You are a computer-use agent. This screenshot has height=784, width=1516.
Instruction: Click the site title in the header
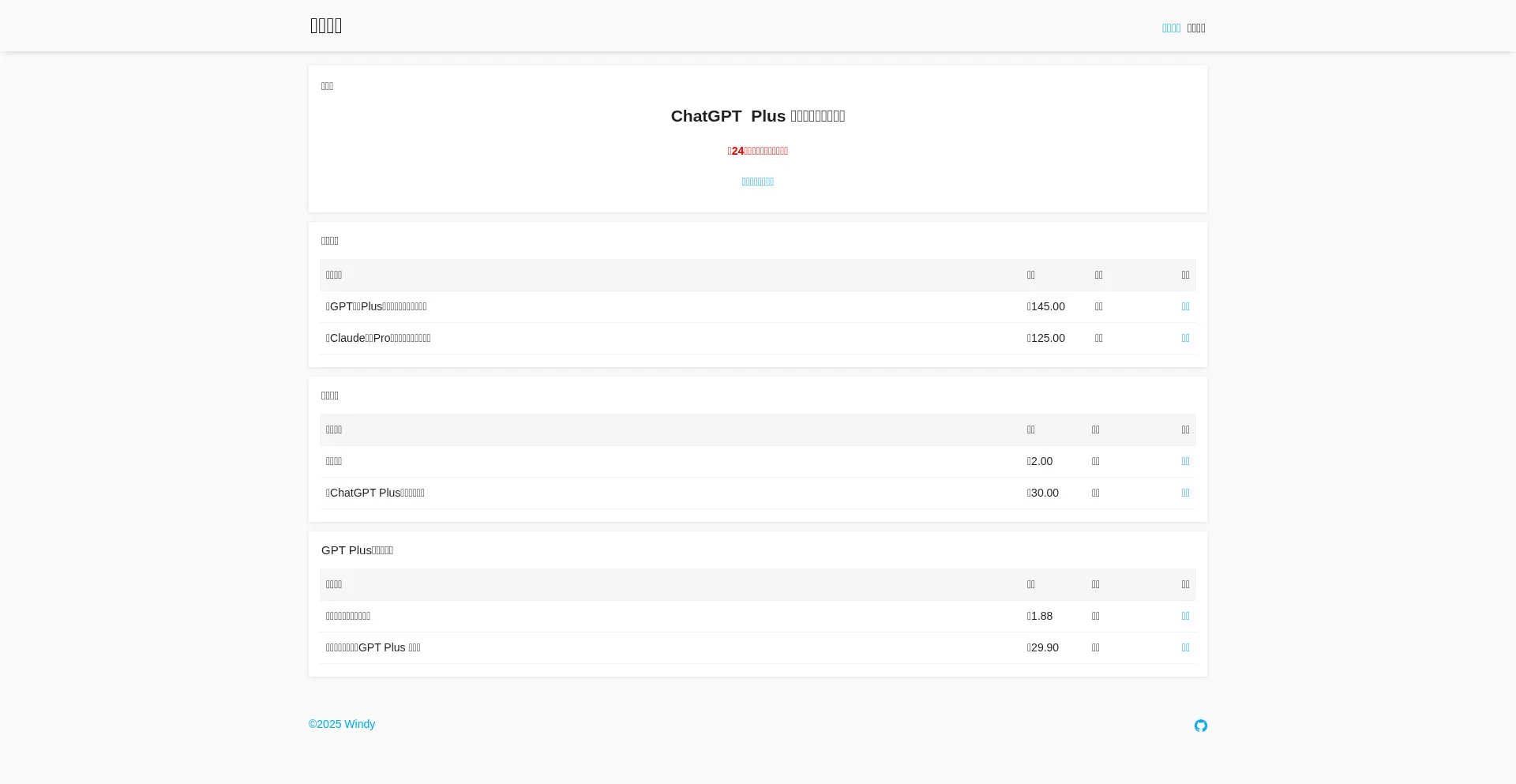[x=326, y=26]
